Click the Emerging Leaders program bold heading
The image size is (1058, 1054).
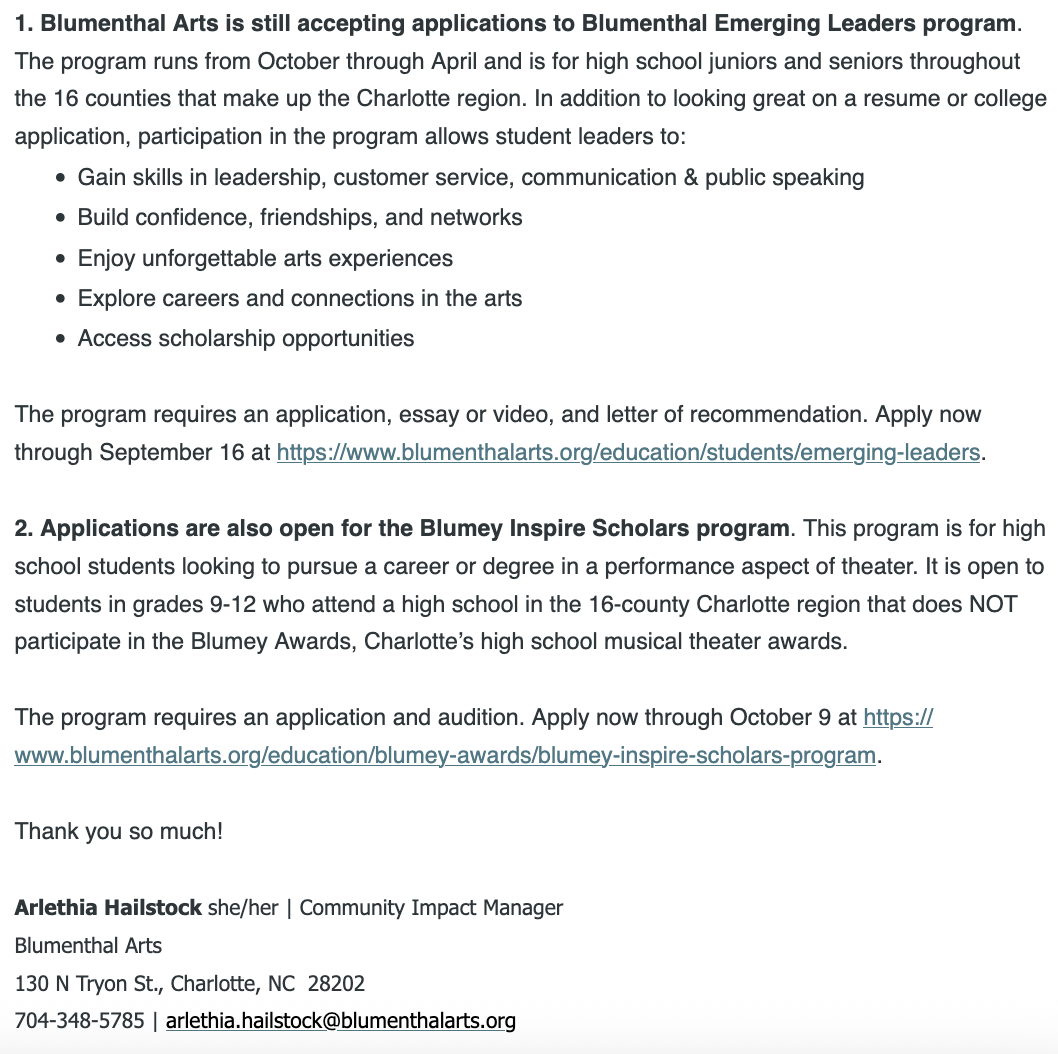pos(518,23)
